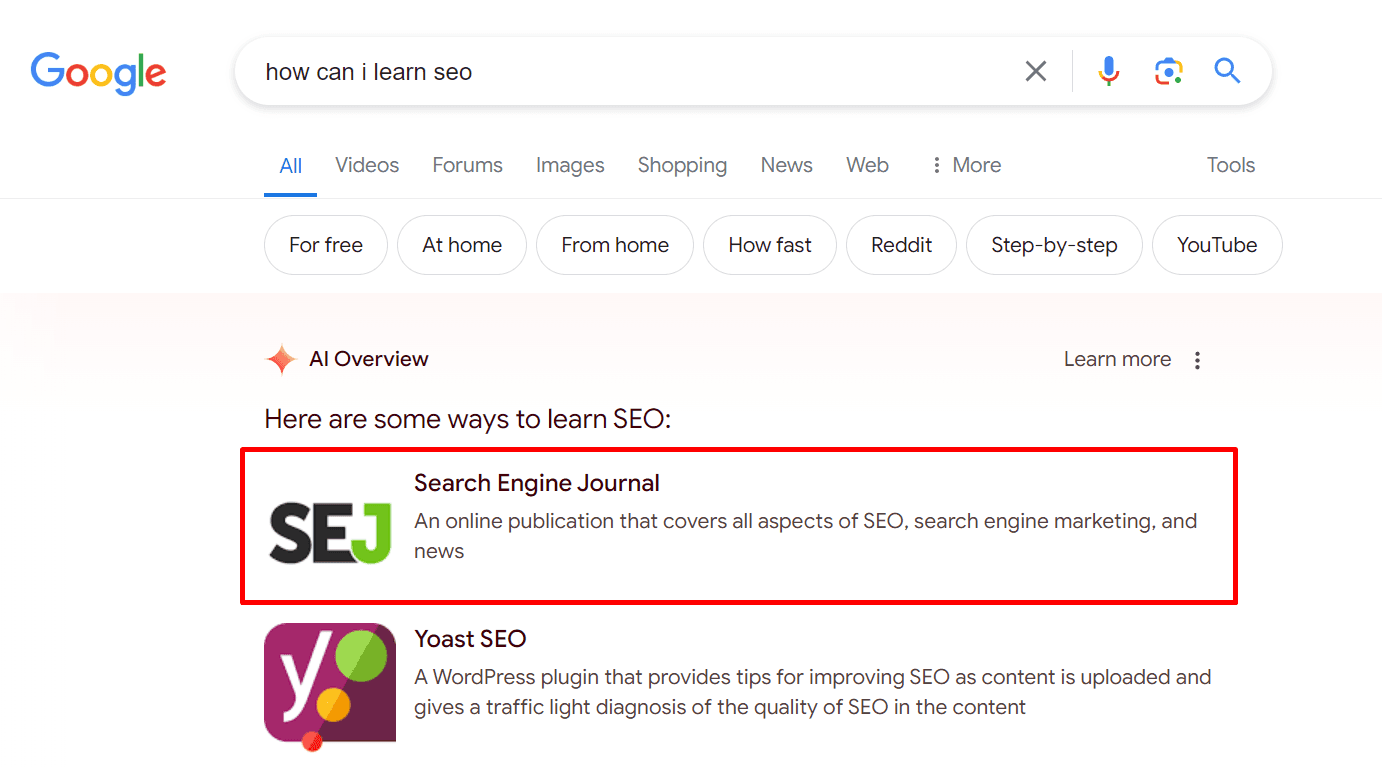Click the Search Engine Journal description text

(x=806, y=536)
